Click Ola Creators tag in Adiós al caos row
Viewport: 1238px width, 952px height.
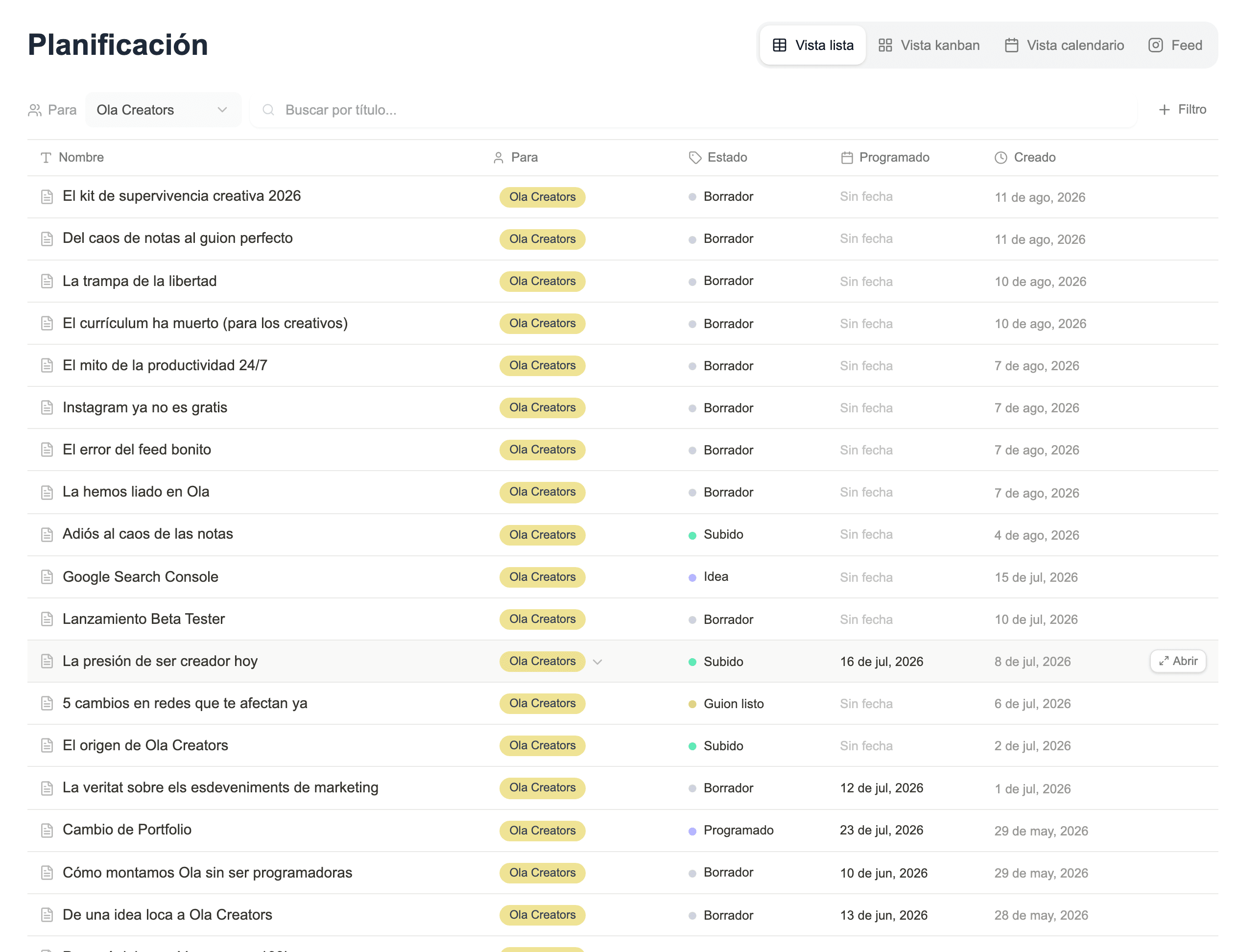(x=542, y=534)
